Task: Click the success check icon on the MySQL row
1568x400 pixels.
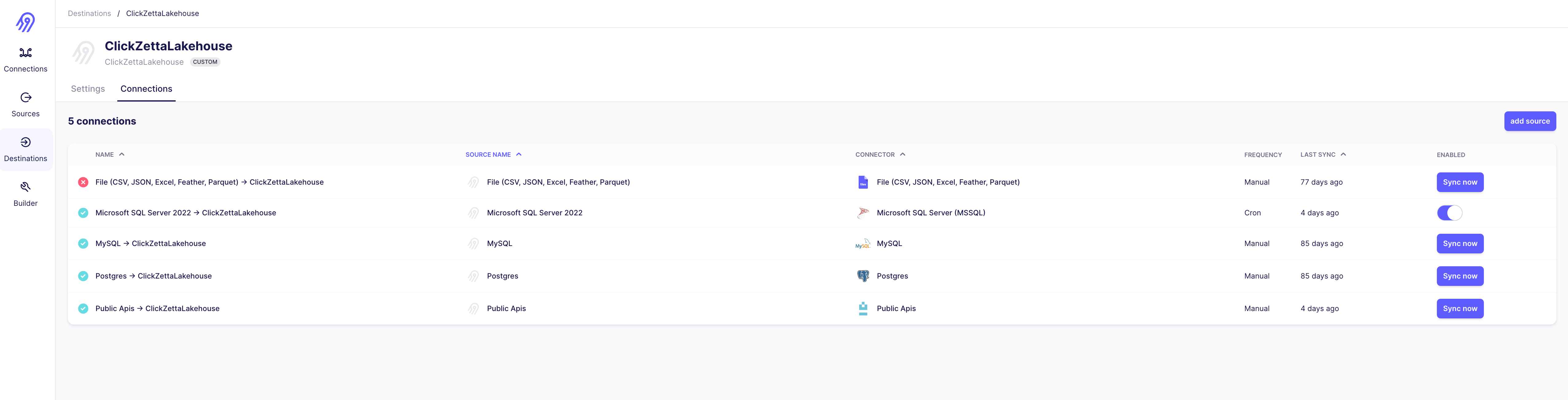Action: tap(84, 243)
